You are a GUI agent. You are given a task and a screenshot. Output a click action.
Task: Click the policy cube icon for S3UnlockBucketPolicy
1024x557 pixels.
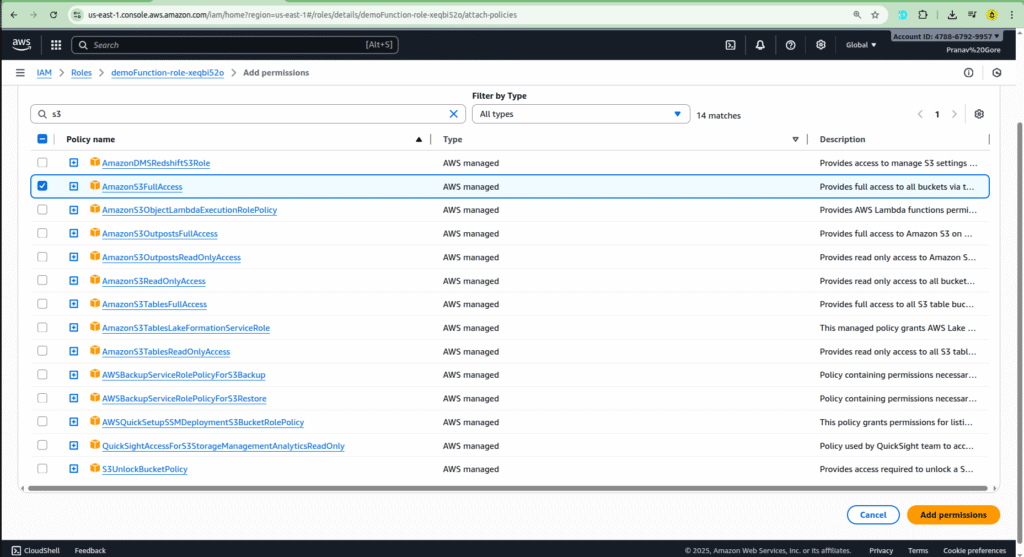[x=95, y=468]
